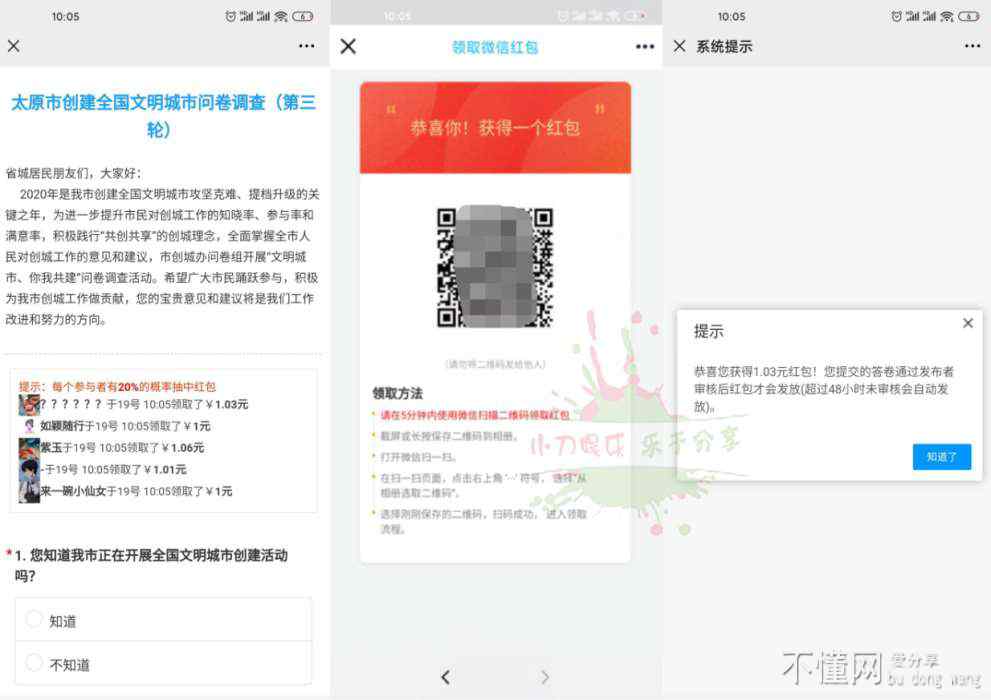Screen dimensions: 991x700
Task: Click the 知道了 button in the dialog
Action: click(x=942, y=457)
